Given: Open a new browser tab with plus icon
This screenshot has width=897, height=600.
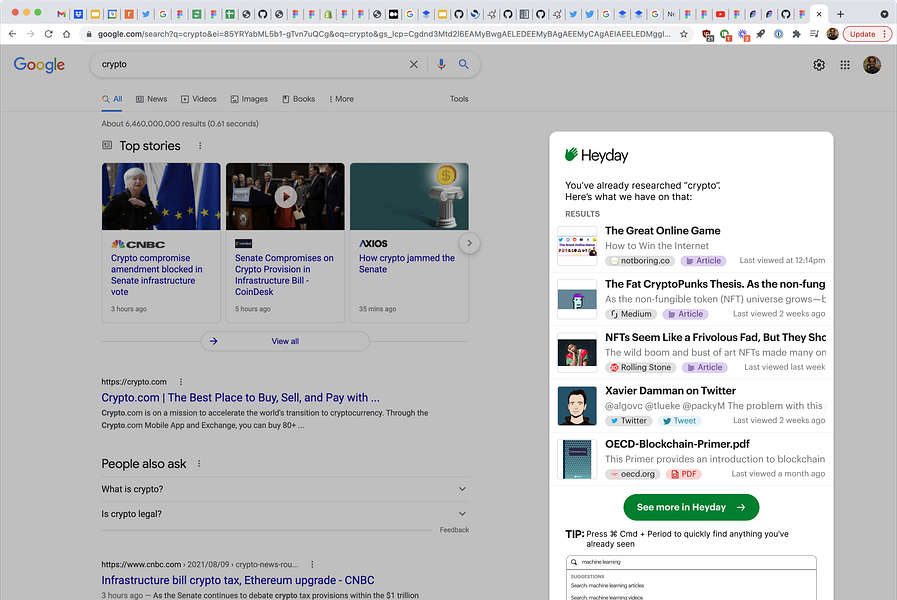Looking at the screenshot, I should click(840, 14).
